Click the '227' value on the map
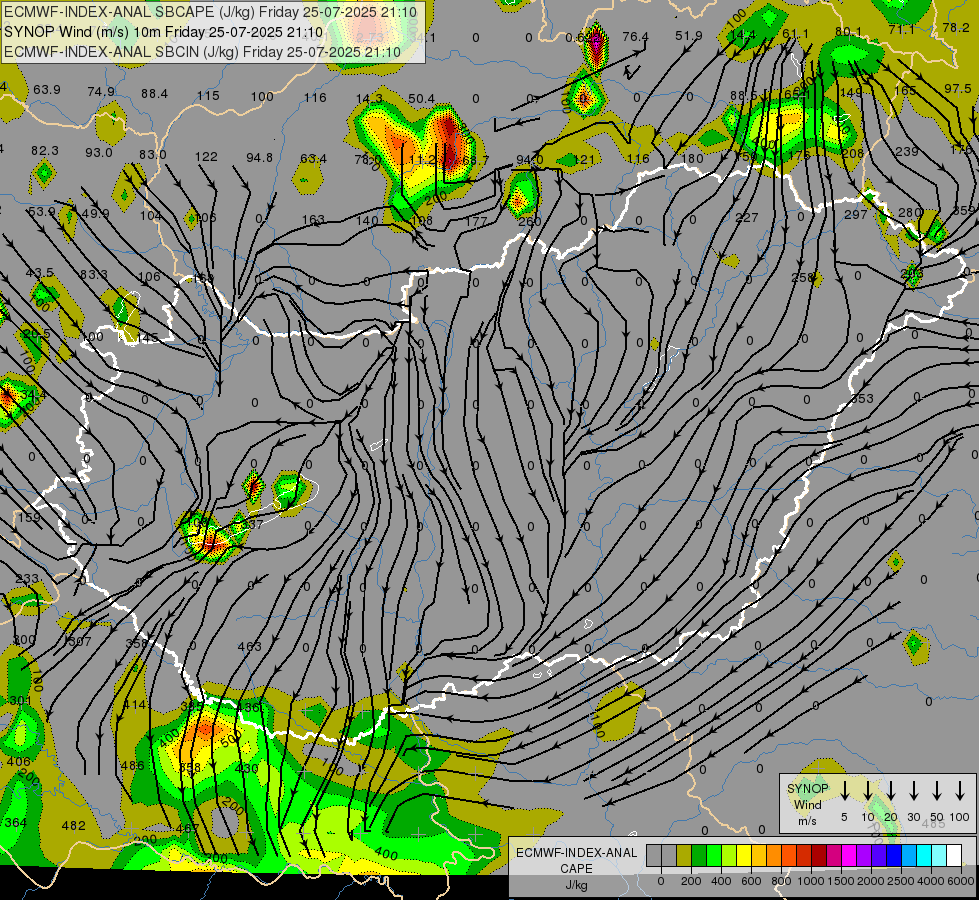 [x=747, y=217]
